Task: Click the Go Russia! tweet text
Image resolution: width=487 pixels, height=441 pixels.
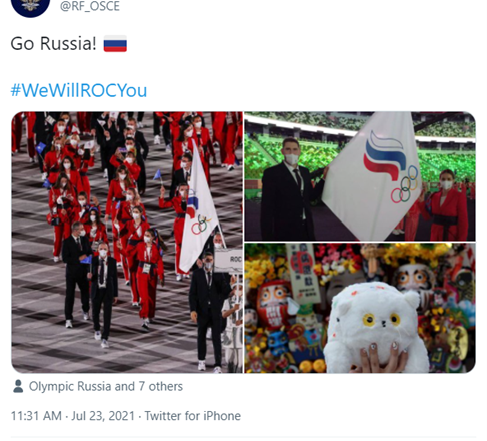Action: coord(53,44)
